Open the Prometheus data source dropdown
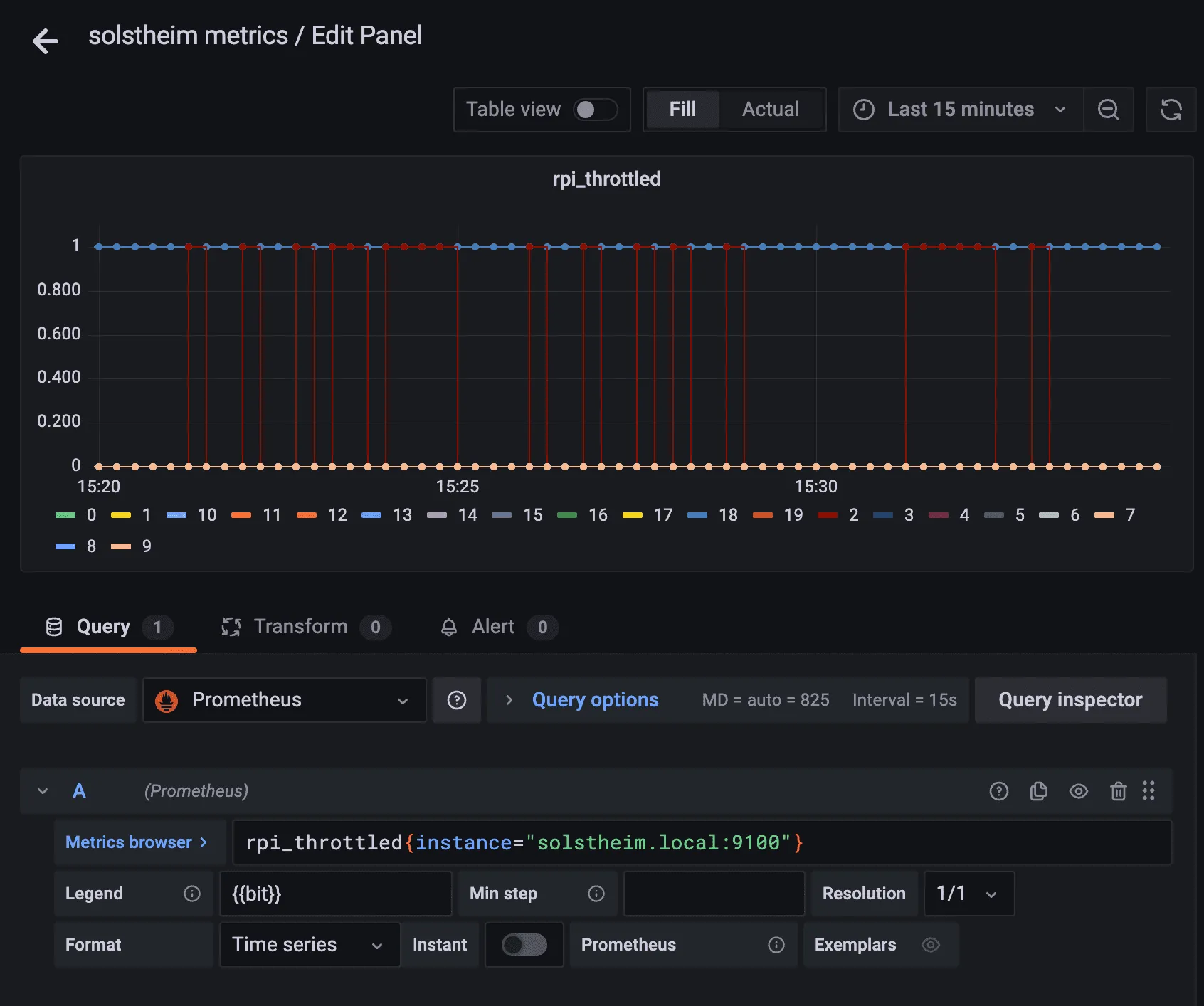1204x1006 pixels. [284, 700]
